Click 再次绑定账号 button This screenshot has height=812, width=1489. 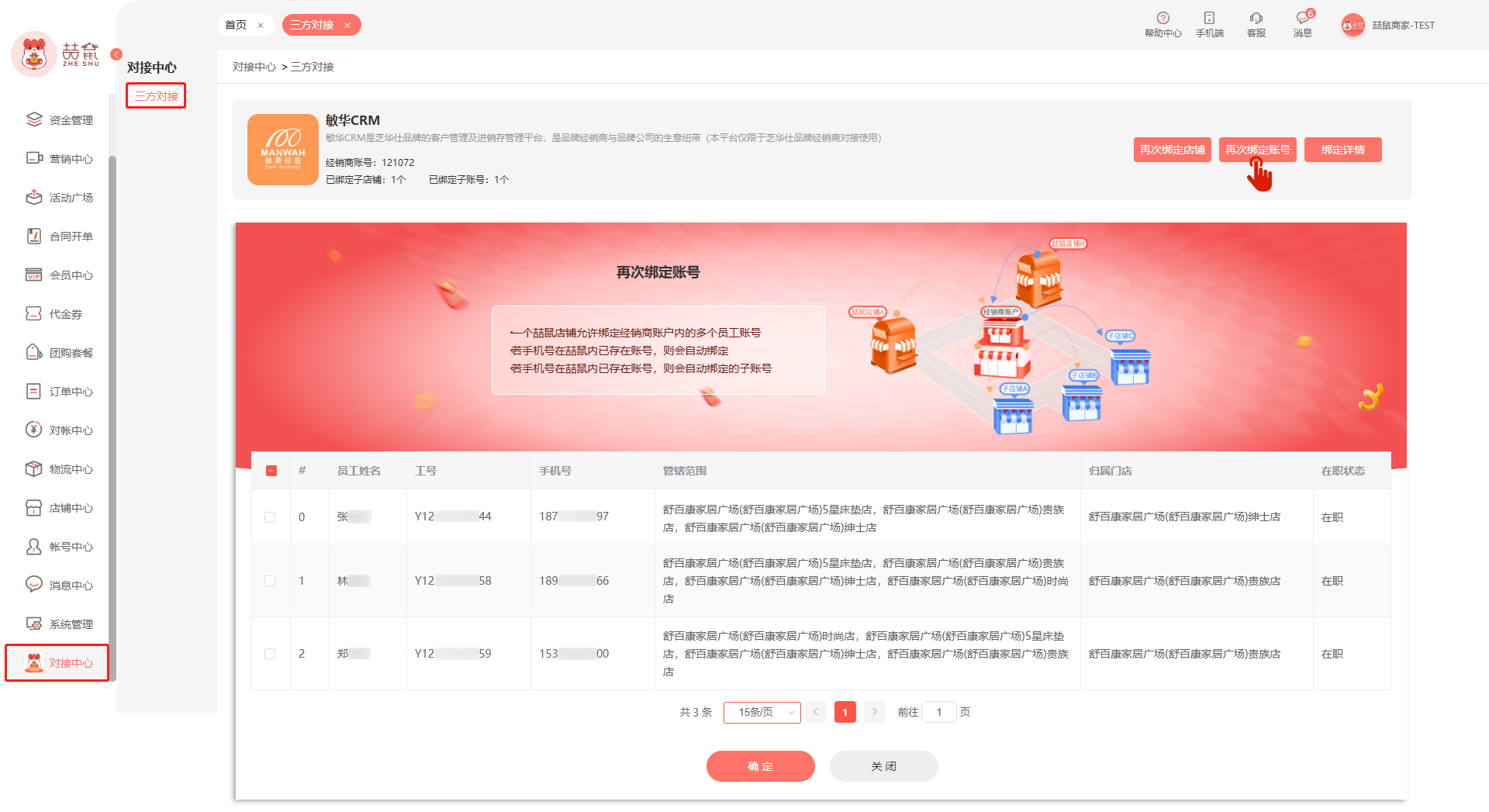point(1257,150)
